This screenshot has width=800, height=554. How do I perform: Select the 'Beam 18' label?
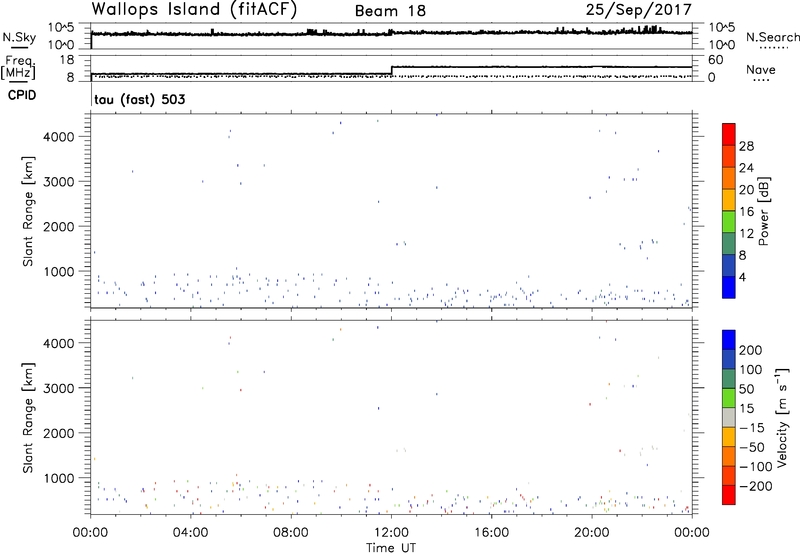[390, 11]
